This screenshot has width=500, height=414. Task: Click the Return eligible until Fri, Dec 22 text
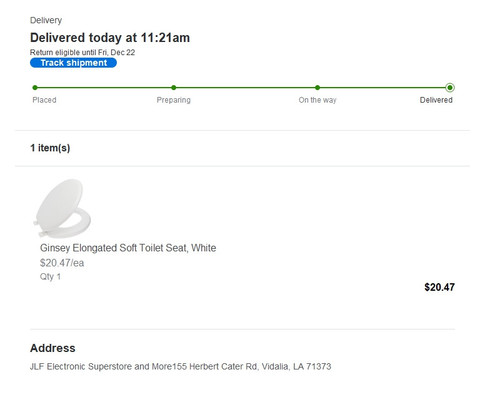[82, 52]
